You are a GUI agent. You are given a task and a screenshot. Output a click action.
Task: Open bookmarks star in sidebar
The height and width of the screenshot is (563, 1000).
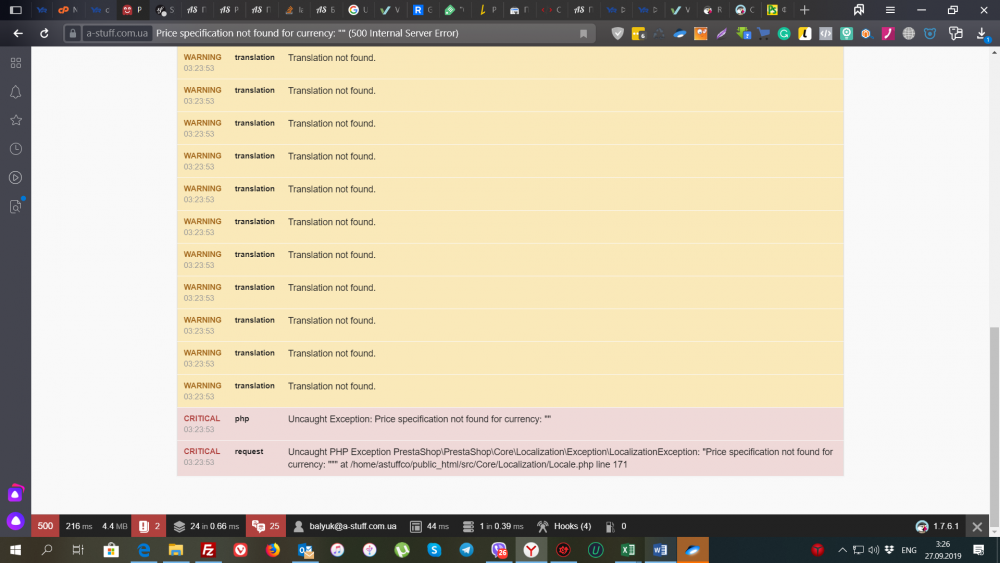(x=15, y=120)
